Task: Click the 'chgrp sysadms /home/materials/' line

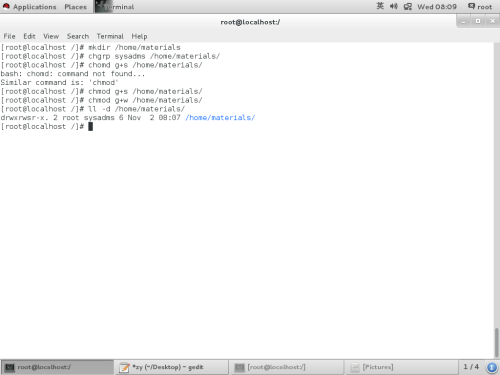Action: click(x=110, y=56)
